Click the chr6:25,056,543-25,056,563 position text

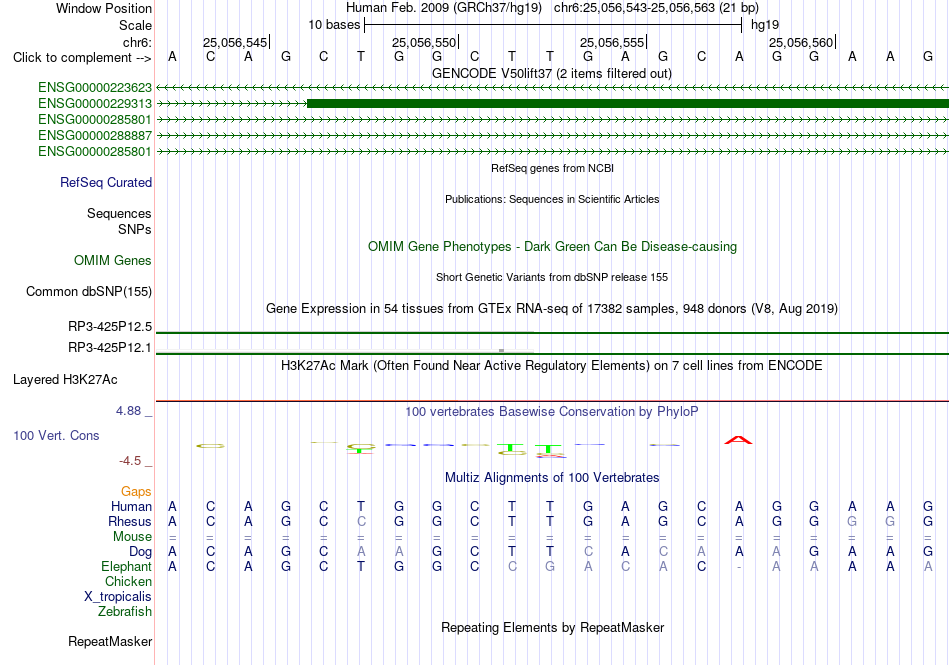tap(656, 8)
